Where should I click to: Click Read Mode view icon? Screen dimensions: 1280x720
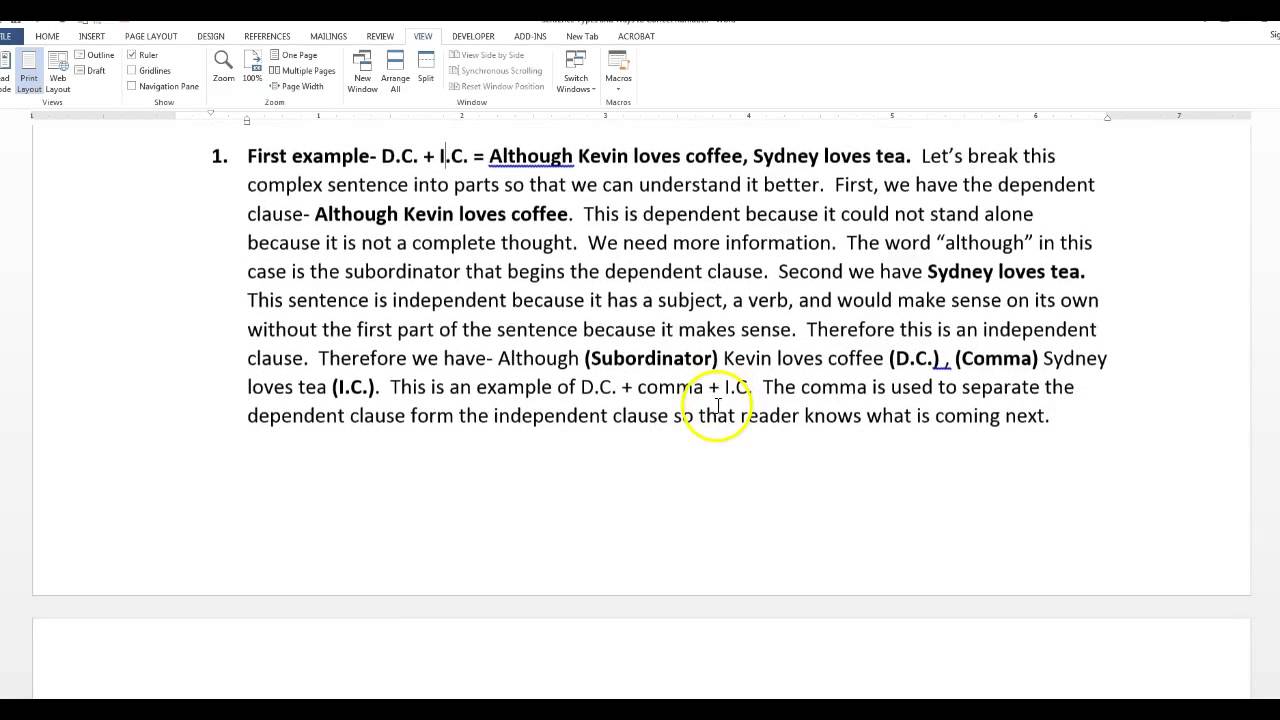4,72
